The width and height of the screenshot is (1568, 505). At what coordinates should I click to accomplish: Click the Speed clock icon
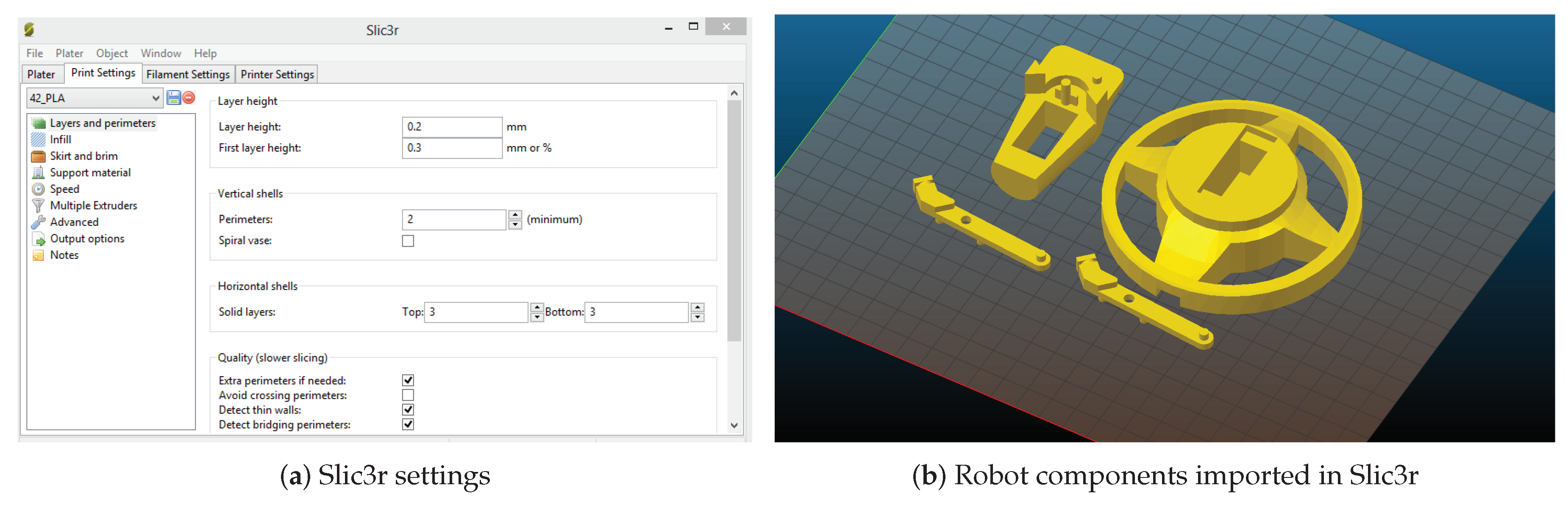click(39, 189)
